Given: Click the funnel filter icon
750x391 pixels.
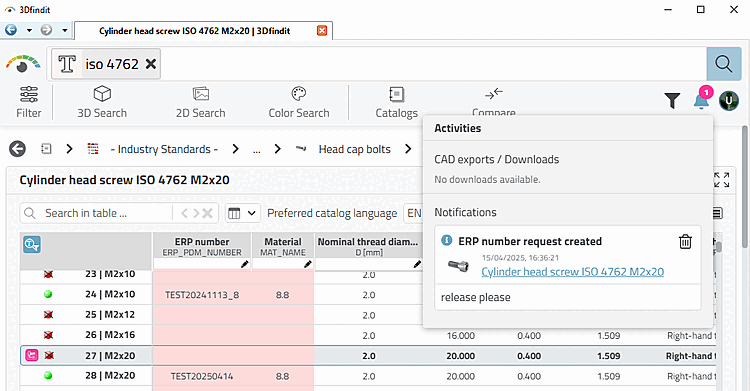Looking at the screenshot, I should tap(672, 101).
